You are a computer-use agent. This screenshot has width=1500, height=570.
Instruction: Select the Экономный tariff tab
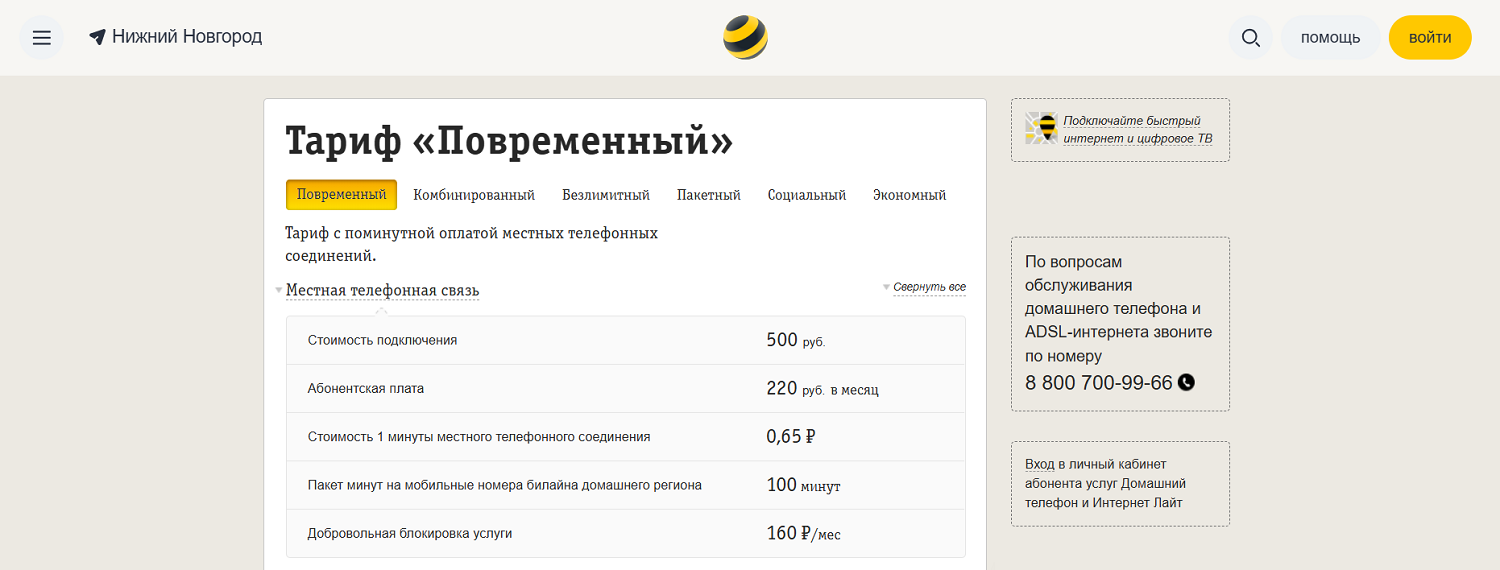tap(909, 195)
